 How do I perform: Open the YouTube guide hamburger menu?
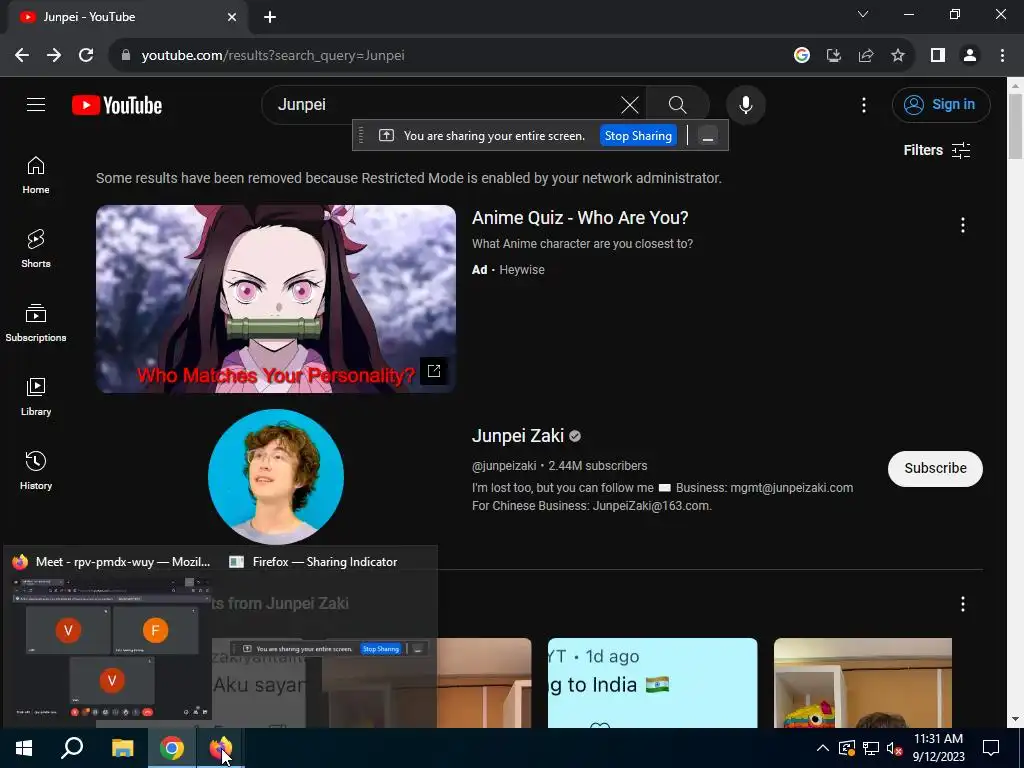36,104
